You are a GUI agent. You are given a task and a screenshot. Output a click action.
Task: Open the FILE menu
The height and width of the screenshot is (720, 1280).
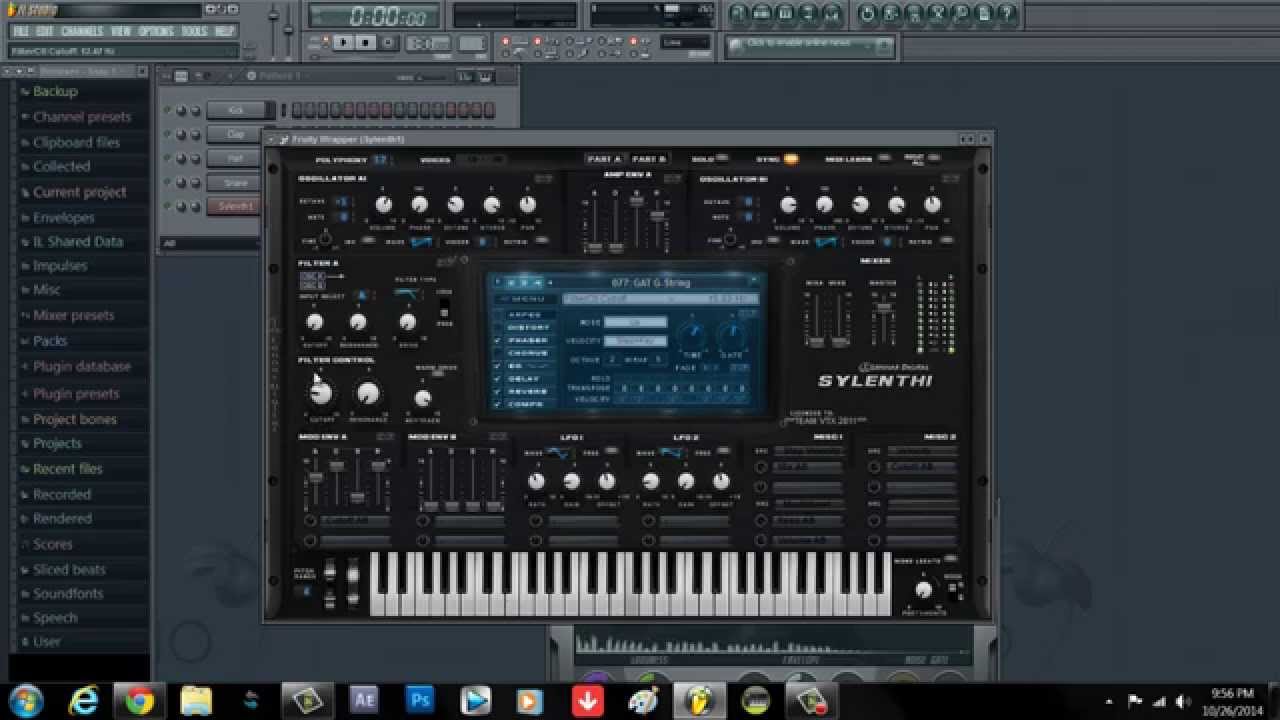coord(21,31)
